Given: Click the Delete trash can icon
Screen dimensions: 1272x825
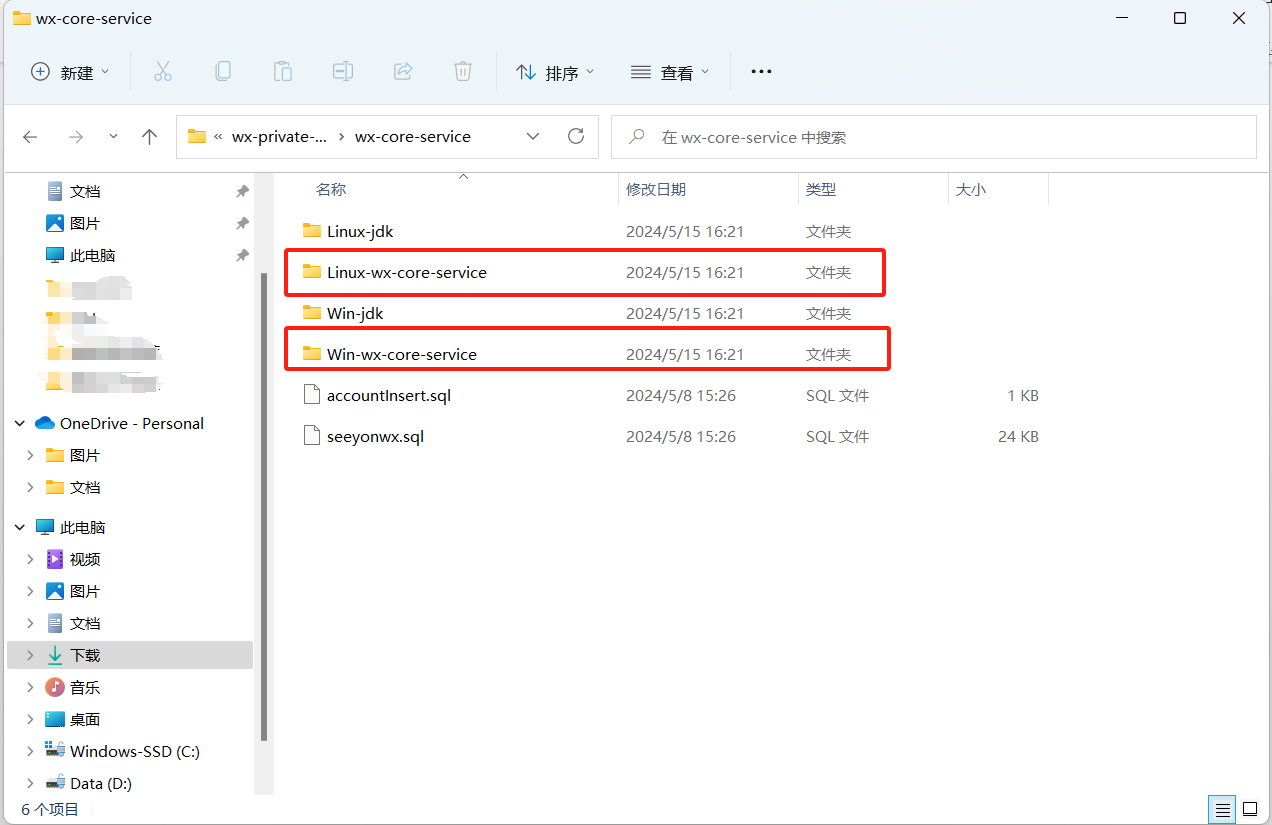Looking at the screenshot, I should point(463,71).
